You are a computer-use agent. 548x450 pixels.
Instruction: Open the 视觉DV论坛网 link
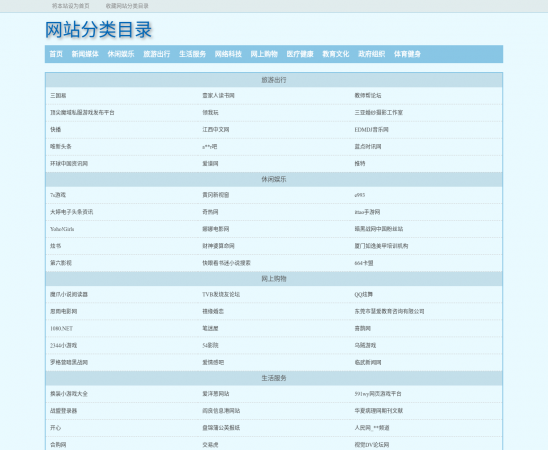[372, 445]
